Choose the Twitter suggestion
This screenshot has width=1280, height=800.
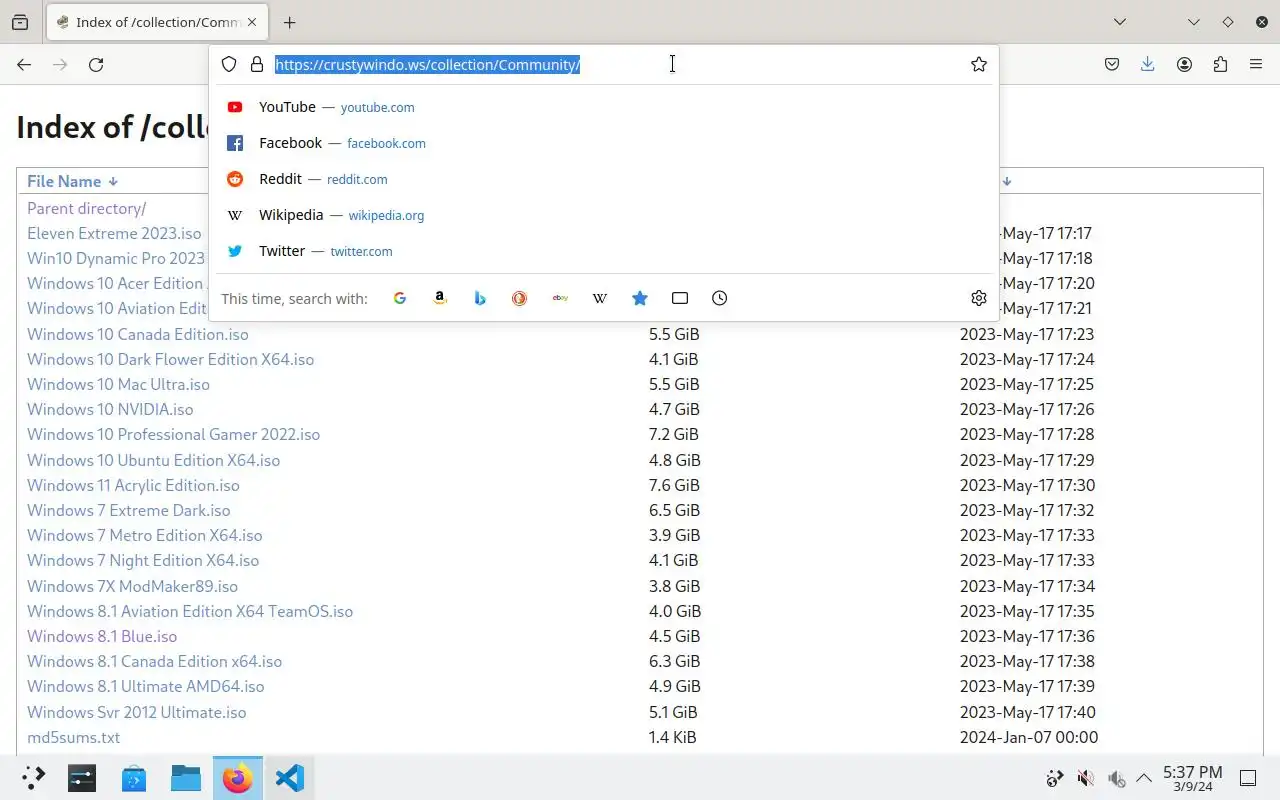point(604,251)
